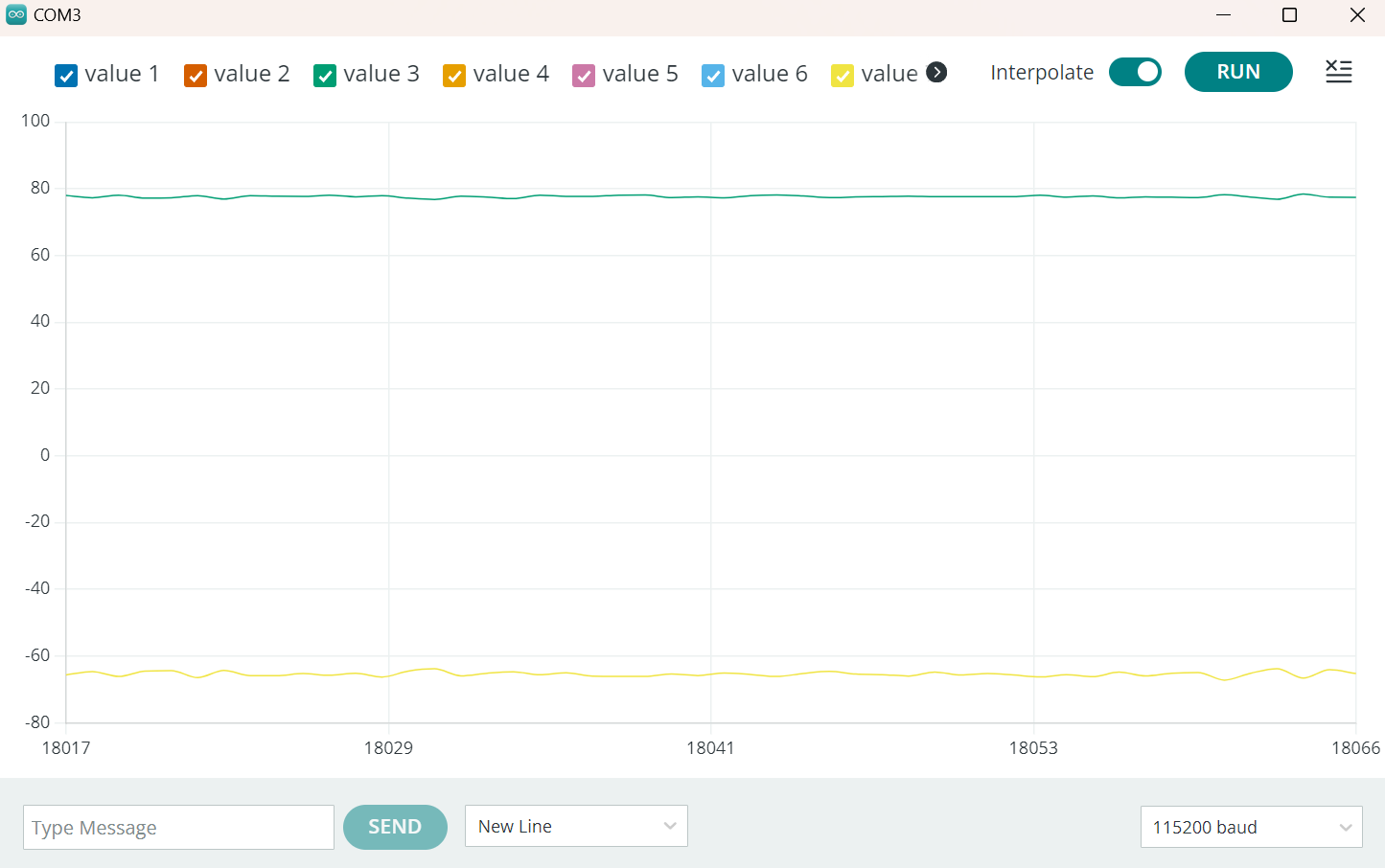
Task: Click the value 5 legend label
Action: [640, 74]
